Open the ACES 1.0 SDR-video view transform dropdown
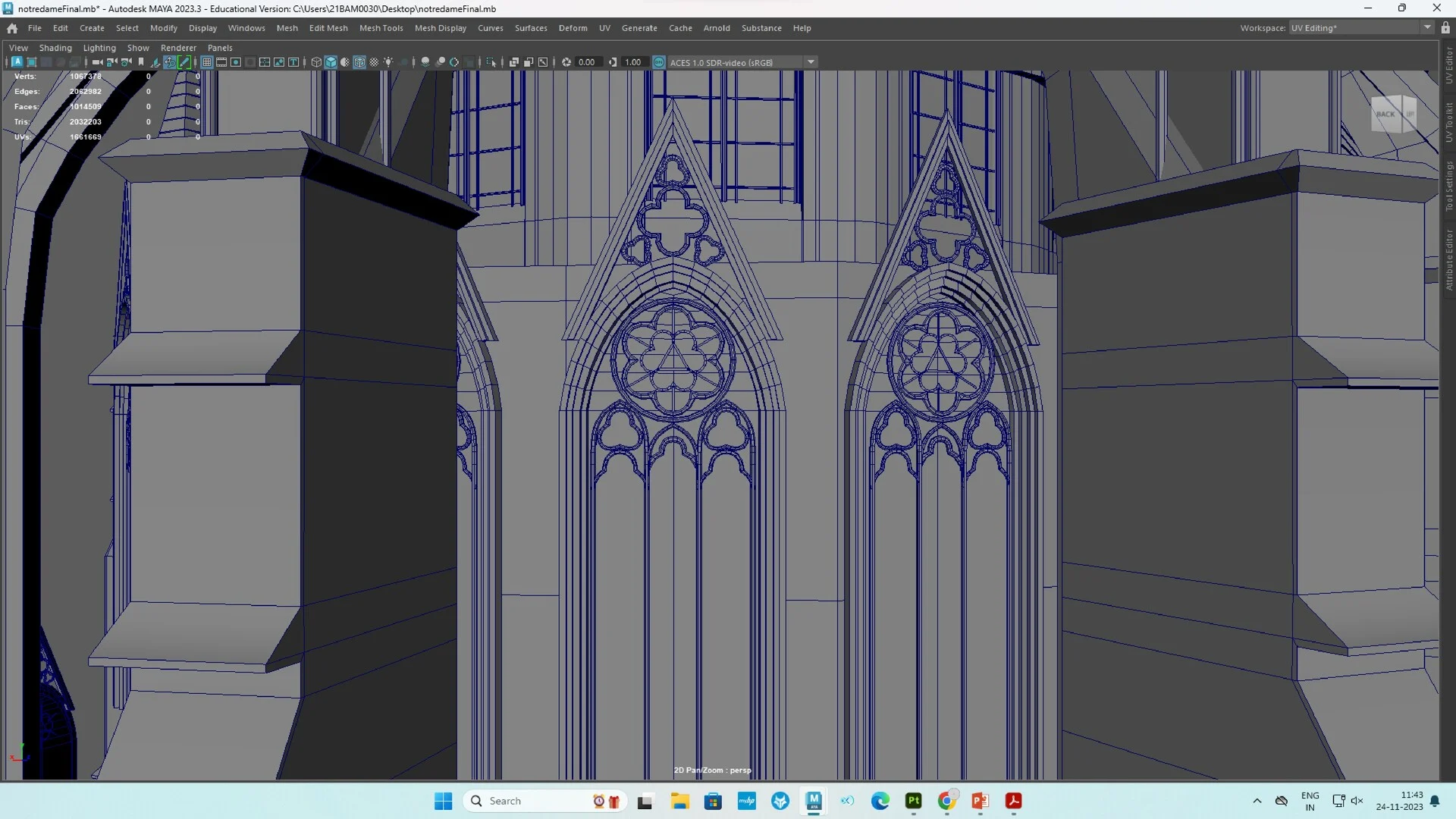 pyautogui.click(x=811, y=62)
